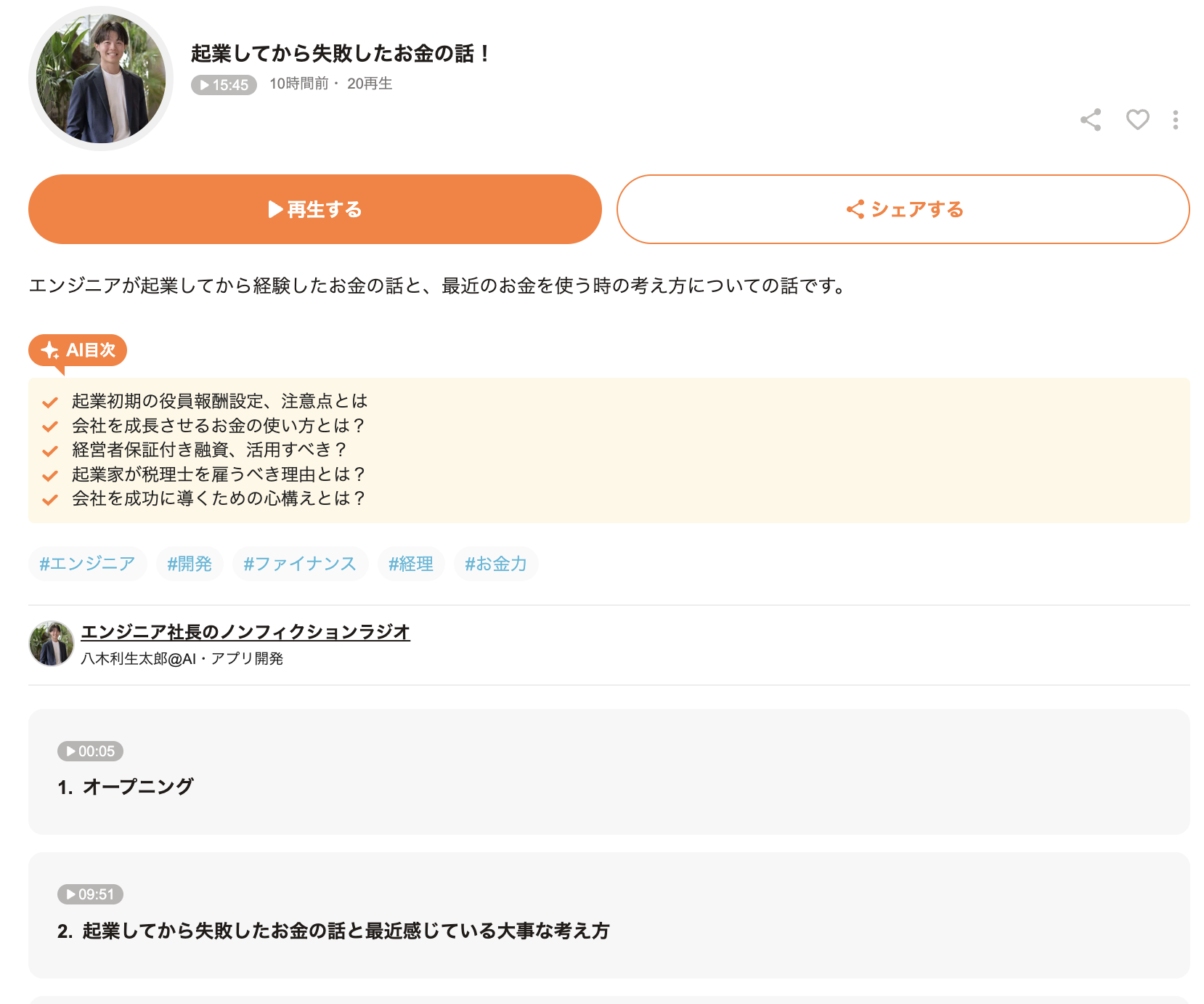Jump to the 00:05 chapter timestamp
Image resolution: width=1204 pixels, height=1004 pixels.
[90, 751]
